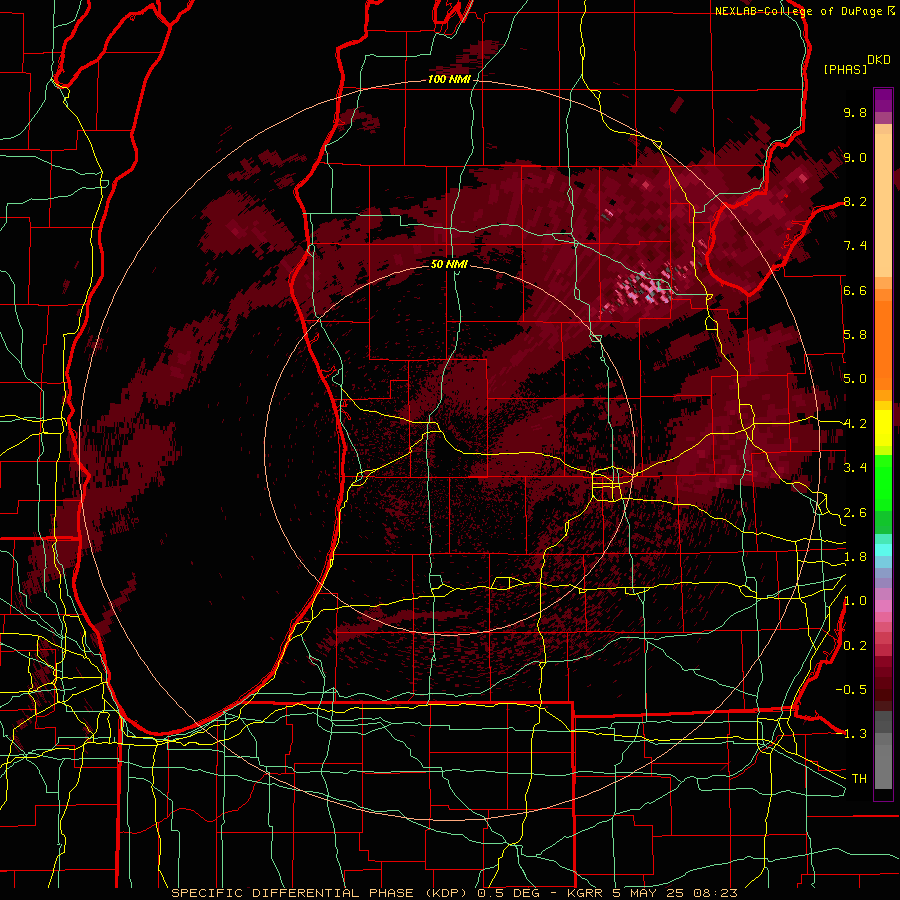Pick the cyan band of the color bar
This screenshot has height=900, width=900.
(883, 550)
